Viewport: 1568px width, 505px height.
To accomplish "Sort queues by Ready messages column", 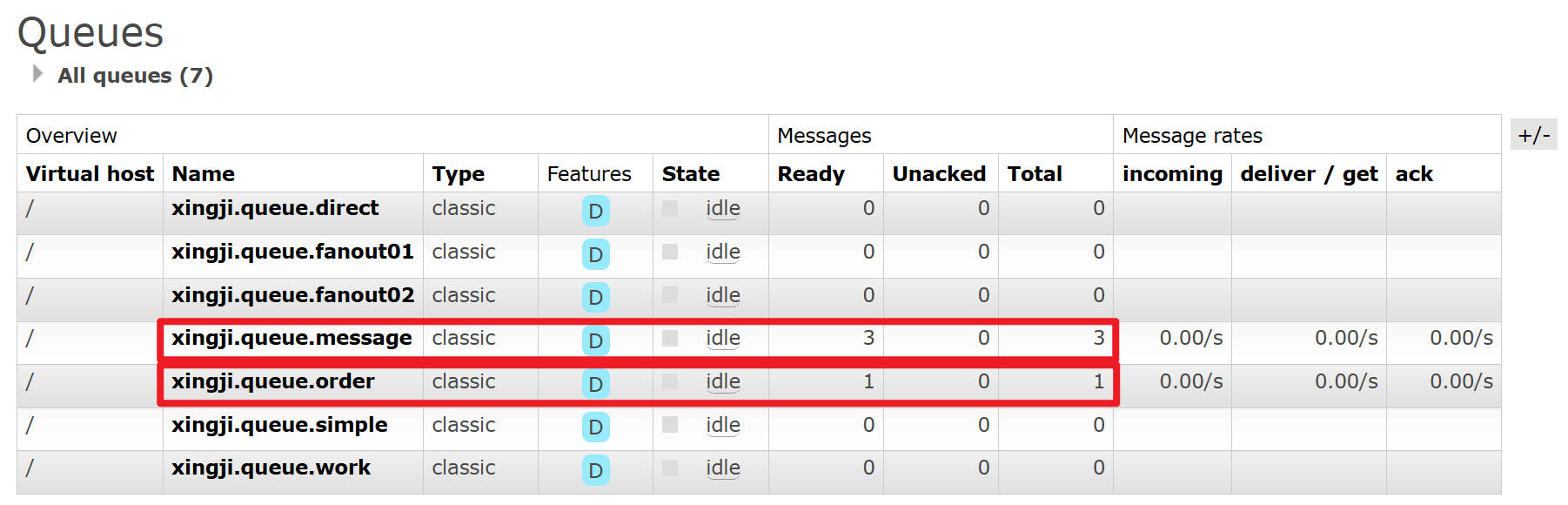I will tap(811, 174).
